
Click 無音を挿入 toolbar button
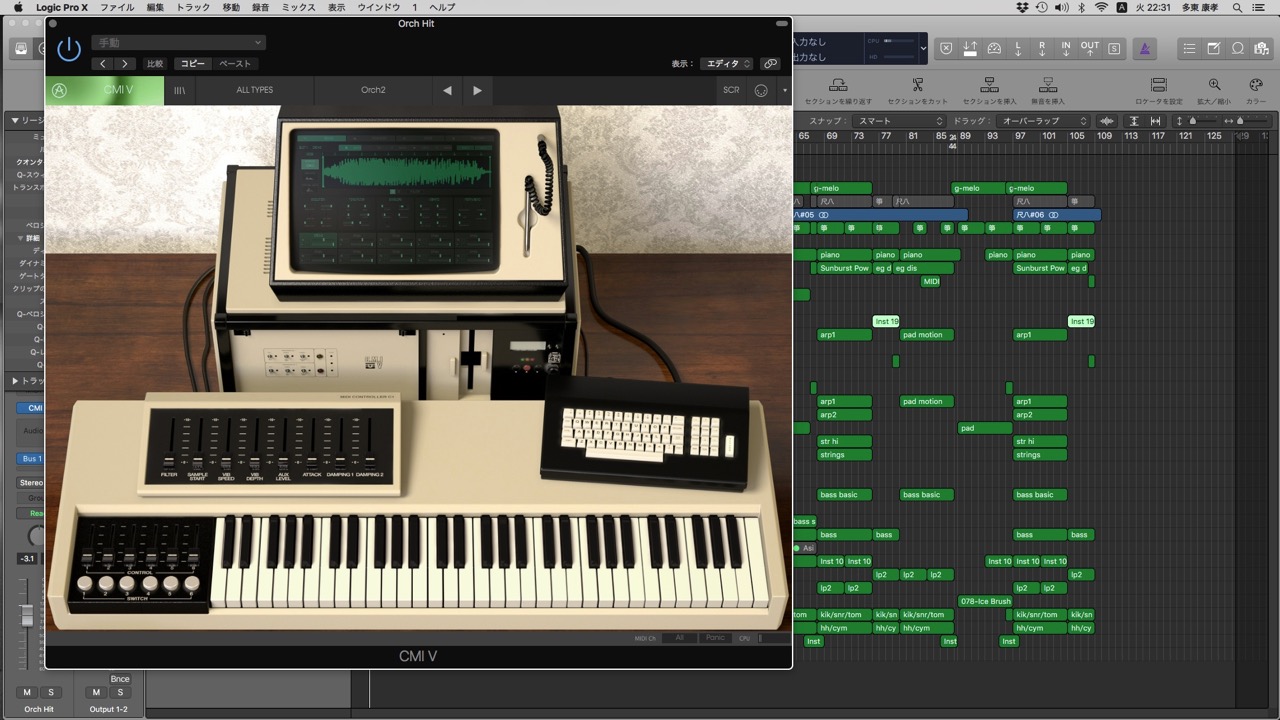coord(1048,91)
